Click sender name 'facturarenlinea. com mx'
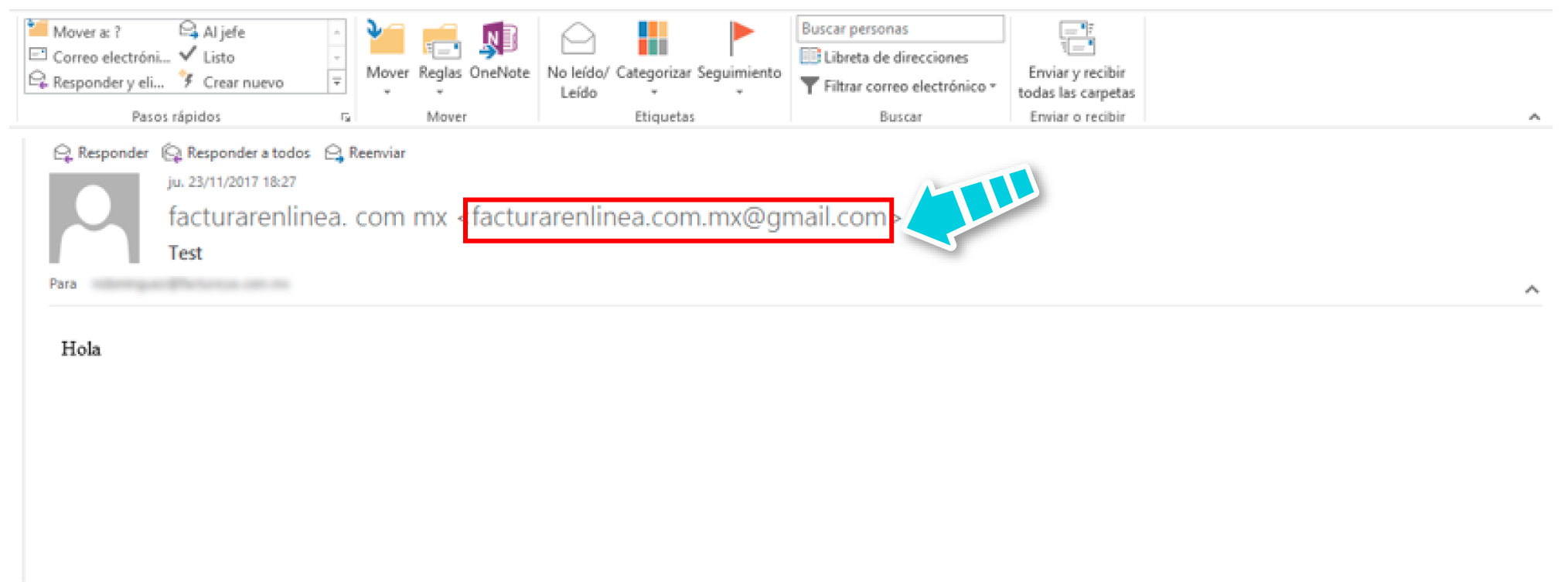The width and height of the screenshot is (1568, 582). pyautogui.click(x=308, y=217)
